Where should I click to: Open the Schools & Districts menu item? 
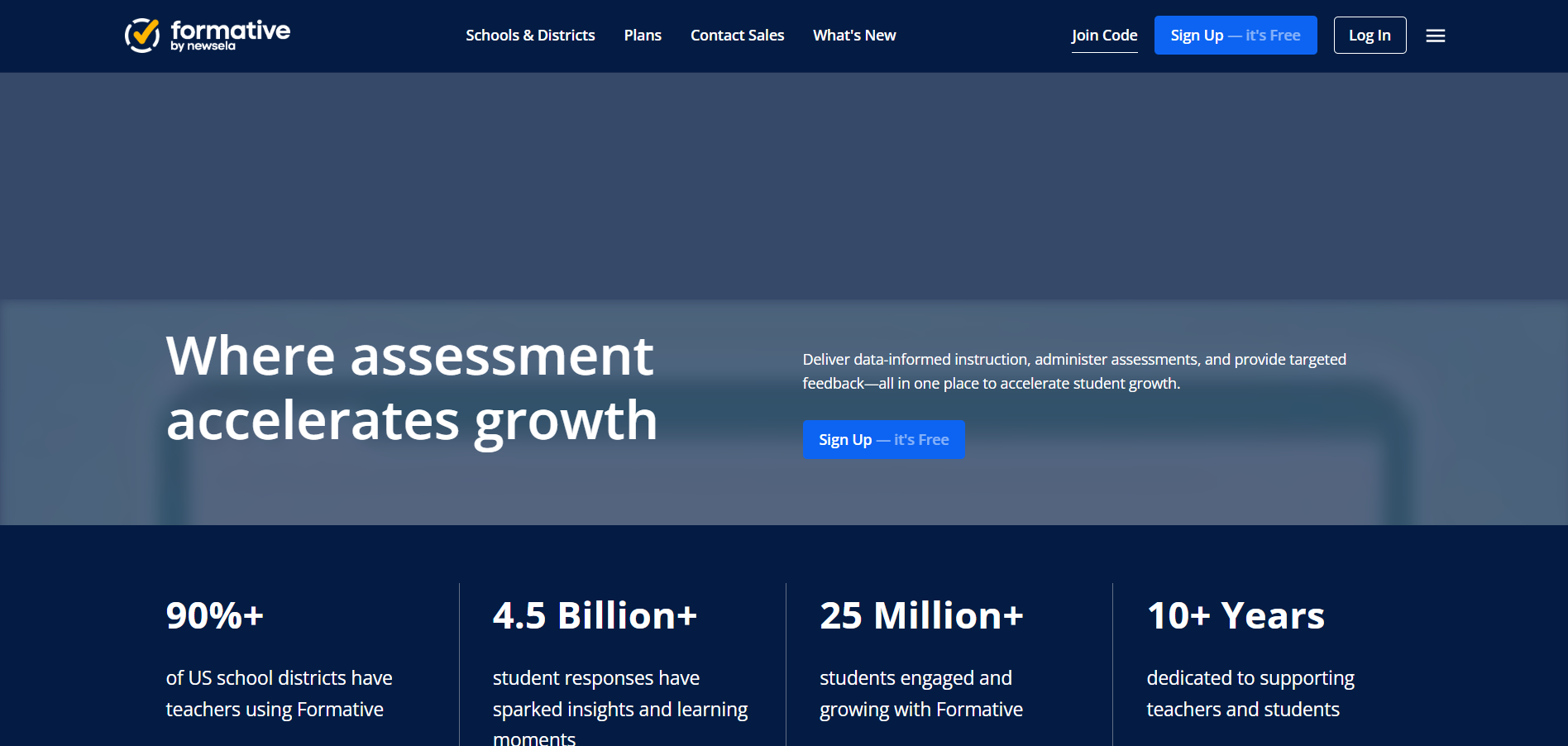(x=530, y=36)
